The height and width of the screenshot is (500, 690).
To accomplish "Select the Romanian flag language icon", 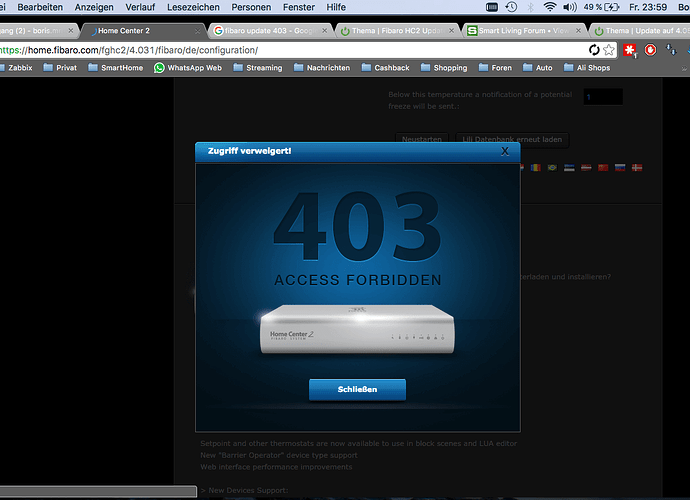I will 533,167.
